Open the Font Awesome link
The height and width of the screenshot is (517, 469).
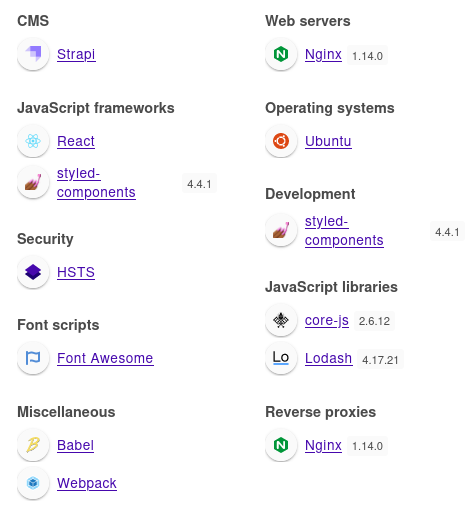pyautogui.click(x=105, y=358)
